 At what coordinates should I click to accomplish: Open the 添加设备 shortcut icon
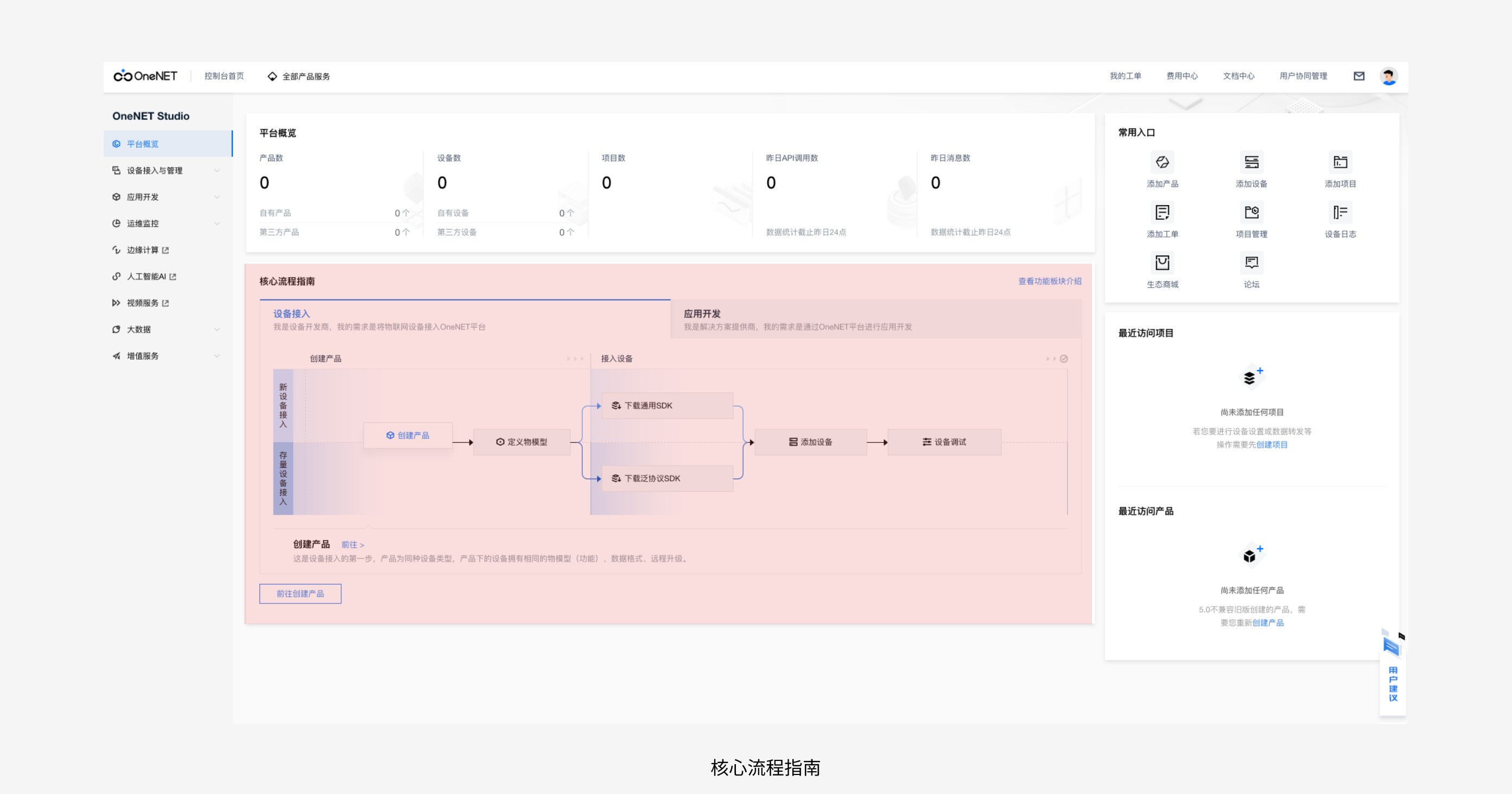pyautogui.click(x=1251, y=163)
